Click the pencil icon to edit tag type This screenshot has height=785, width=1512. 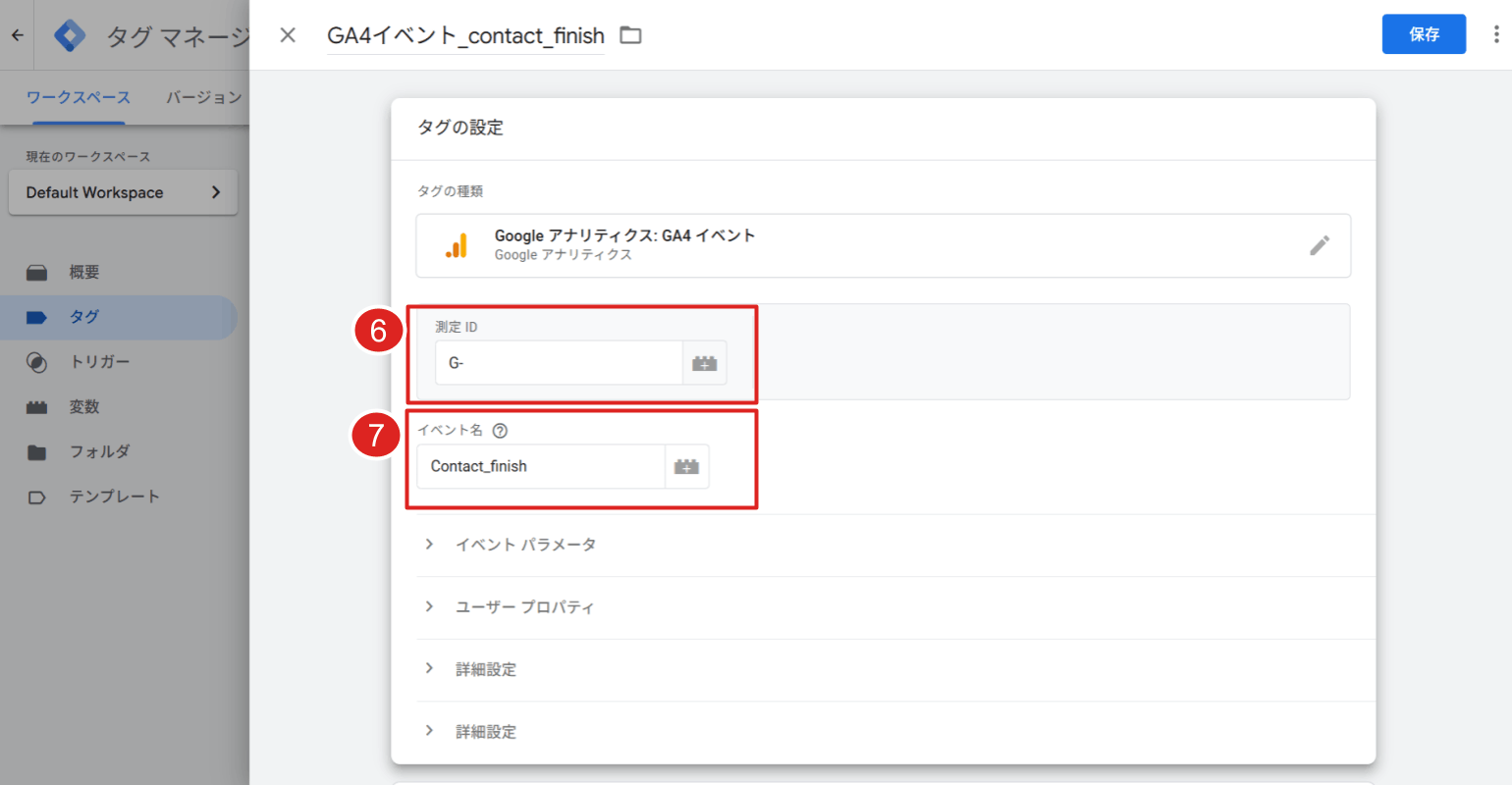1319,245
